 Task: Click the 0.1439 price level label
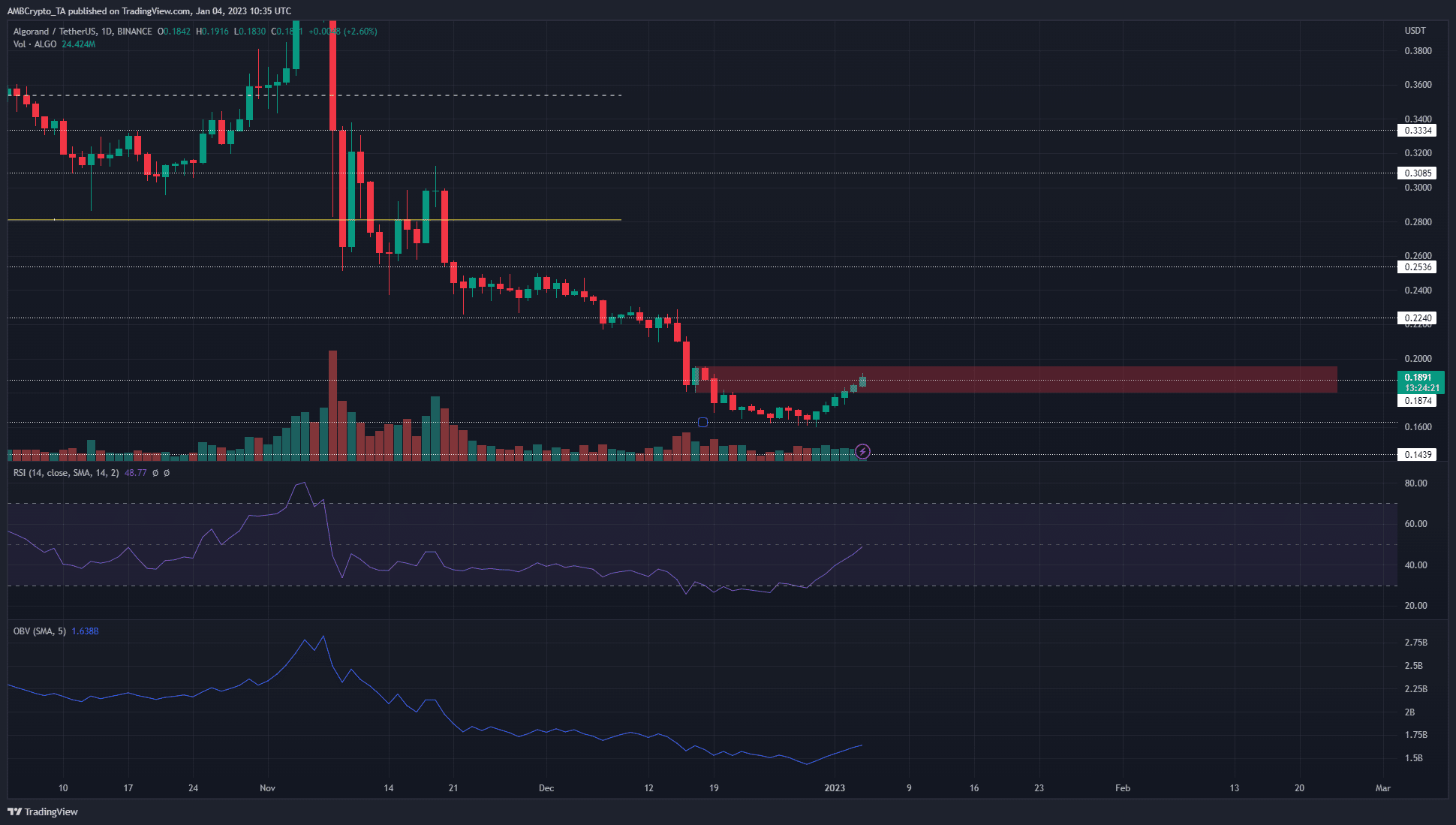[x=1418, y=455]
